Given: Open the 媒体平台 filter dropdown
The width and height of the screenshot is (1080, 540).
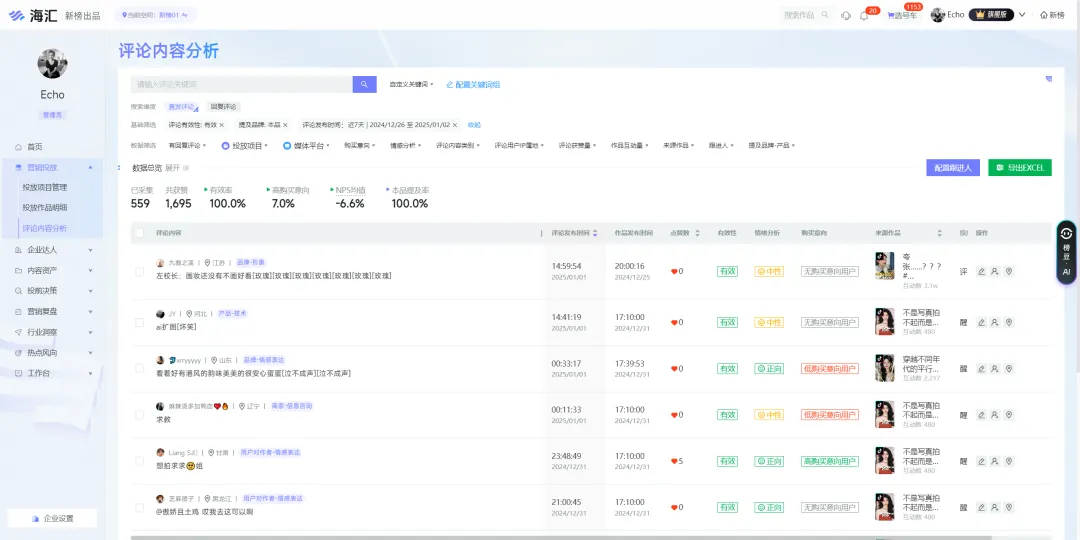Looking at the screenshot, I should coord(307,145).
